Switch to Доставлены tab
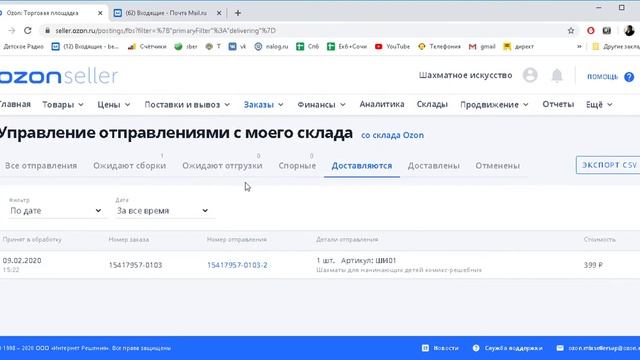This screenshot has height=360, width=640. 433,166
